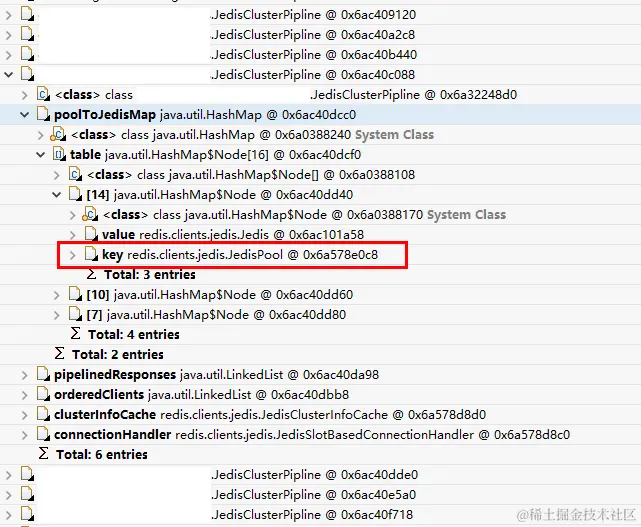This screenshot has height=527, width=641.
Task: Expand the JedisClusterPipline @ 0x6ac409120 row
Action: click(9, 15)
